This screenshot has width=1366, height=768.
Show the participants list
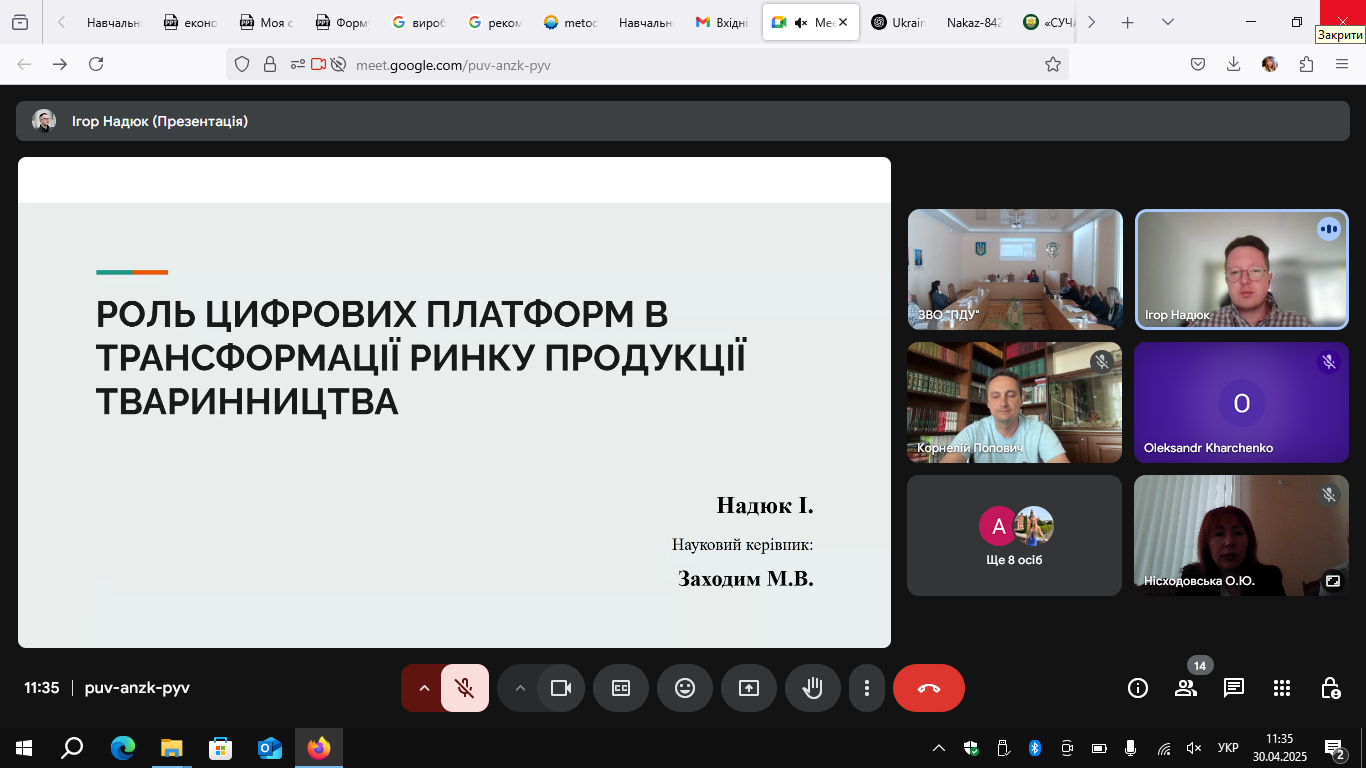(1186, 688)
